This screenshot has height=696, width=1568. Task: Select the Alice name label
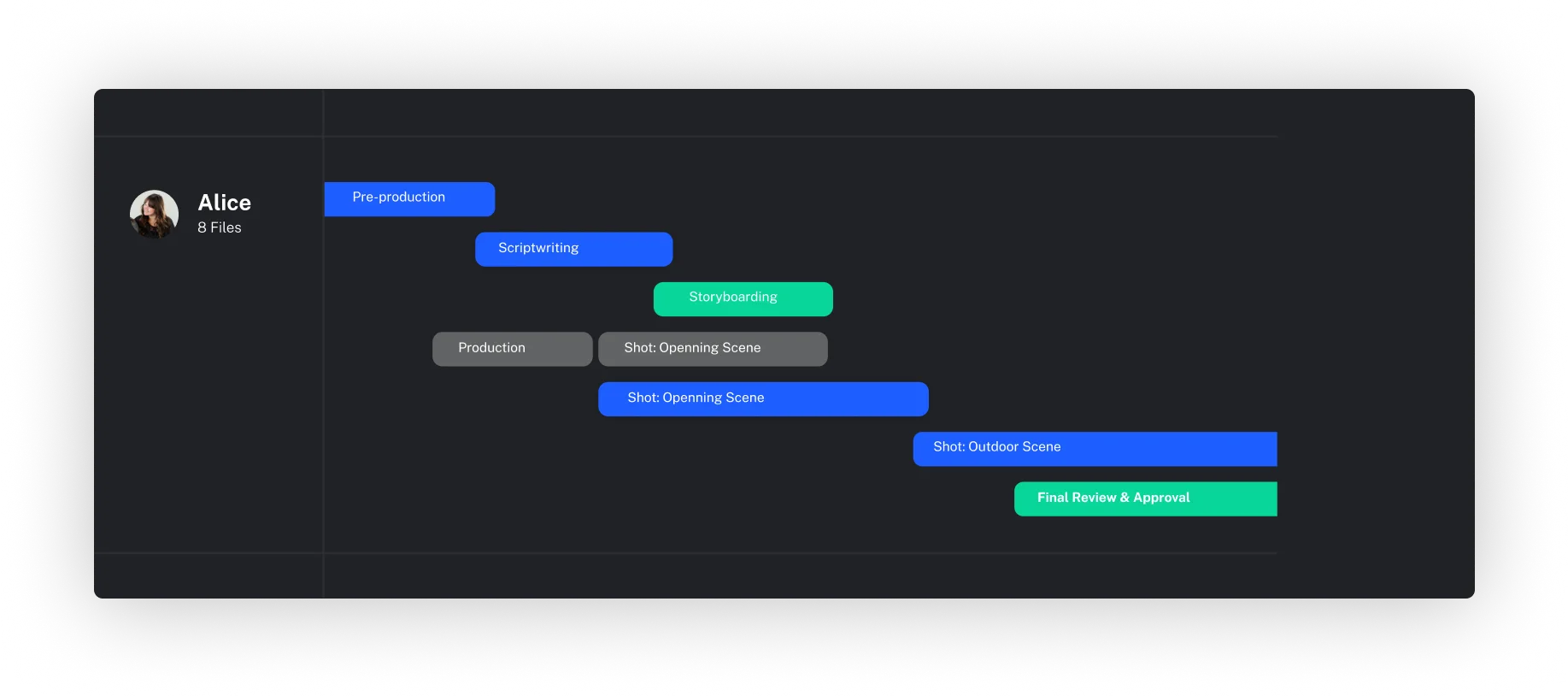224,203
